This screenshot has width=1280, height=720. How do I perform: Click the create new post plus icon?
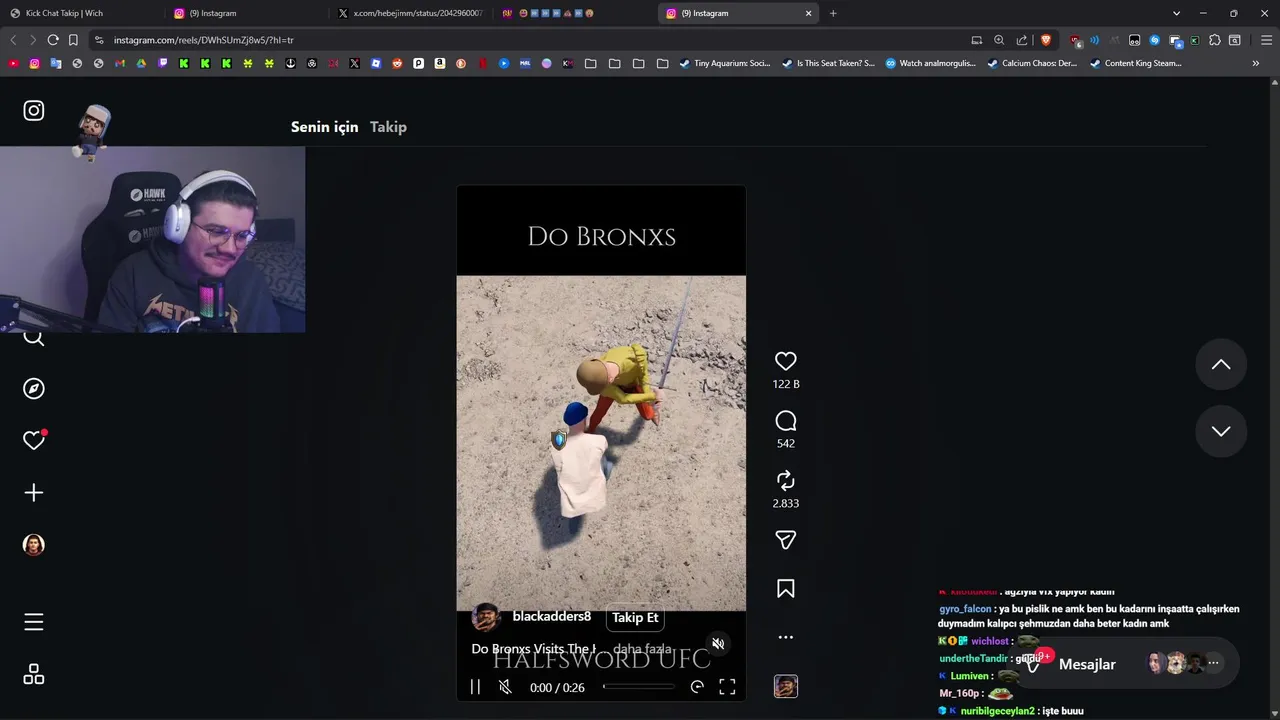[x=34, y=492]
